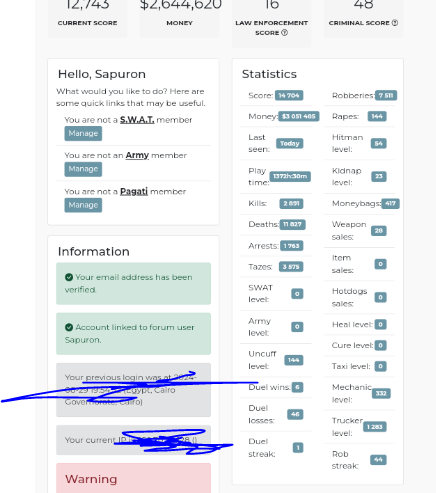Click the Money label in top stats
The image size is (436, 493).
pyautogui.click(x=180, y=23)
